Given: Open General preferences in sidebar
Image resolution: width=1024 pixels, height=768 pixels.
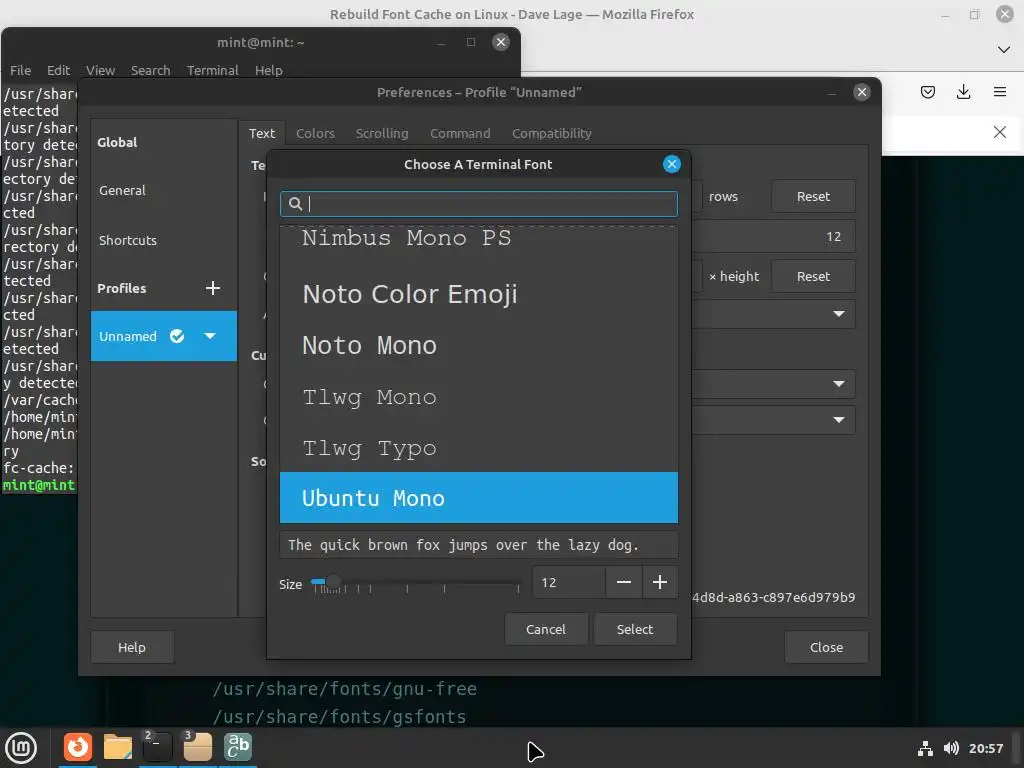Looking at the screenshot, I should click(164, 190).
